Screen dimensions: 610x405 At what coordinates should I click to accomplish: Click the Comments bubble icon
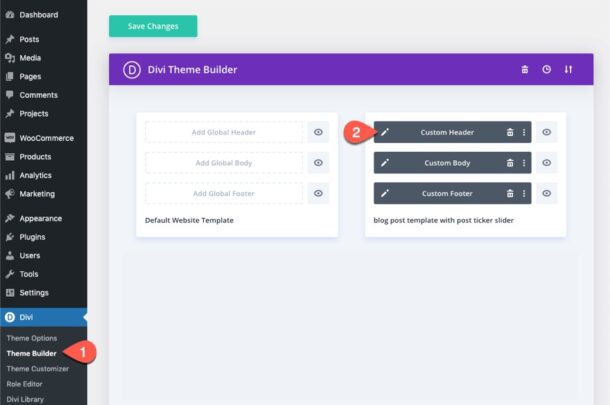point(10,95)
